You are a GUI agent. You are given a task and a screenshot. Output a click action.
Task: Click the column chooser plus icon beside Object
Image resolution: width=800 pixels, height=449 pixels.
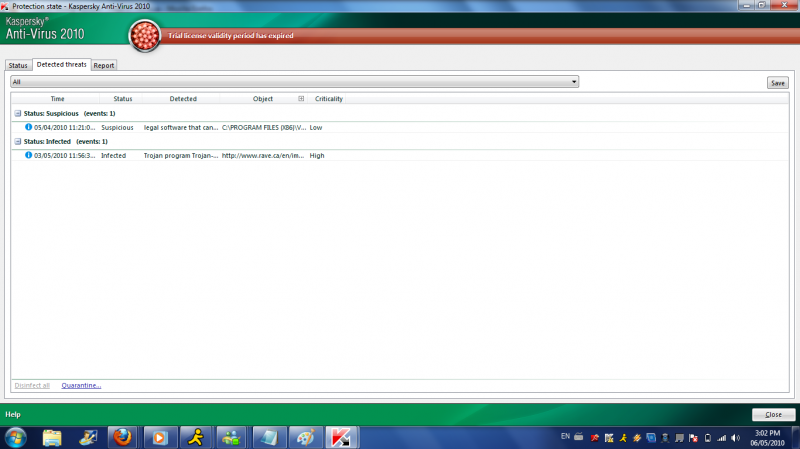coord(301,98)
